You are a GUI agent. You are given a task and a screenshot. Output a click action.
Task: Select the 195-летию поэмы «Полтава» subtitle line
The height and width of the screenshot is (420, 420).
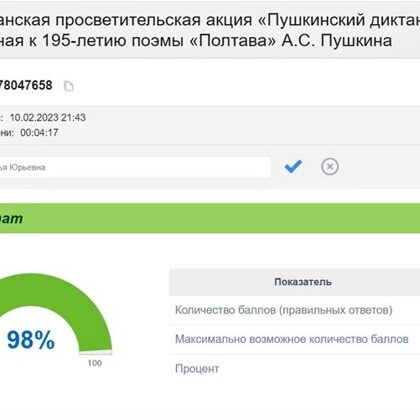pyautogui.click(x=196, y=41)
